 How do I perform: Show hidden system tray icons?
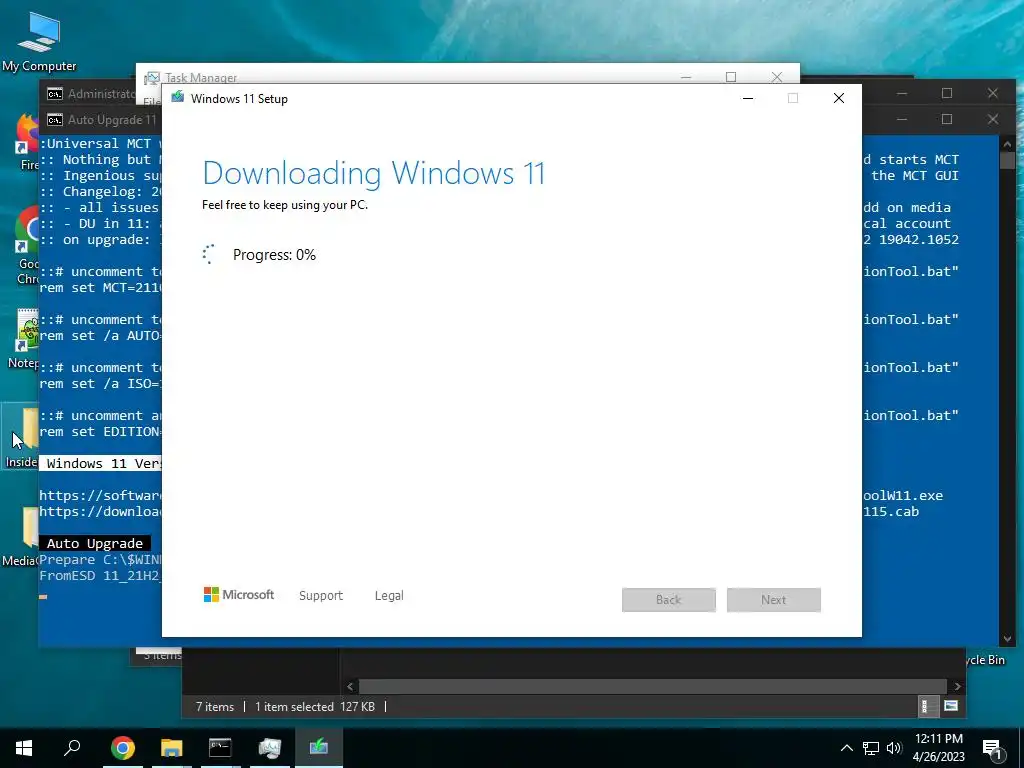pyautogui.click(x=846, y=748)
